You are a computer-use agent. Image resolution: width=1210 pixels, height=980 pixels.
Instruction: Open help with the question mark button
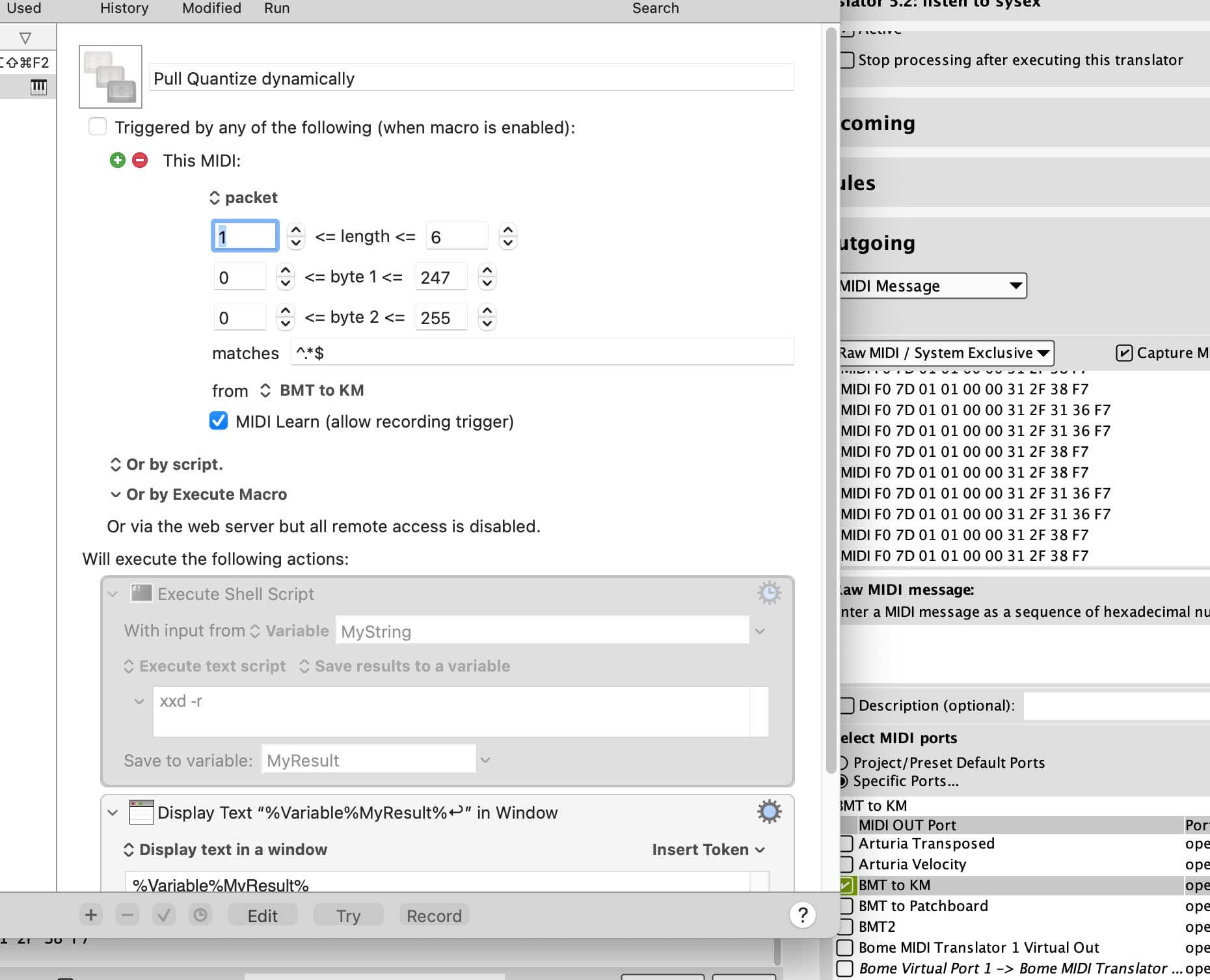pyautogui.click(x=803, y=915)
